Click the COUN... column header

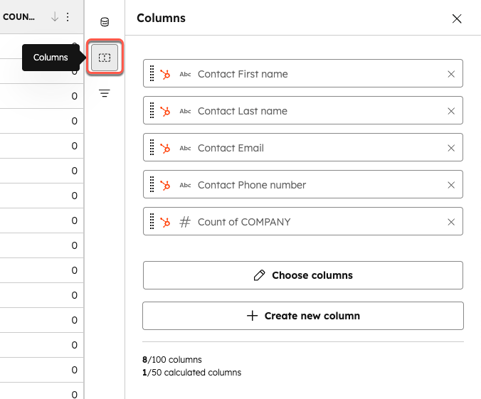pyautogui.click(x=19, y=17)
